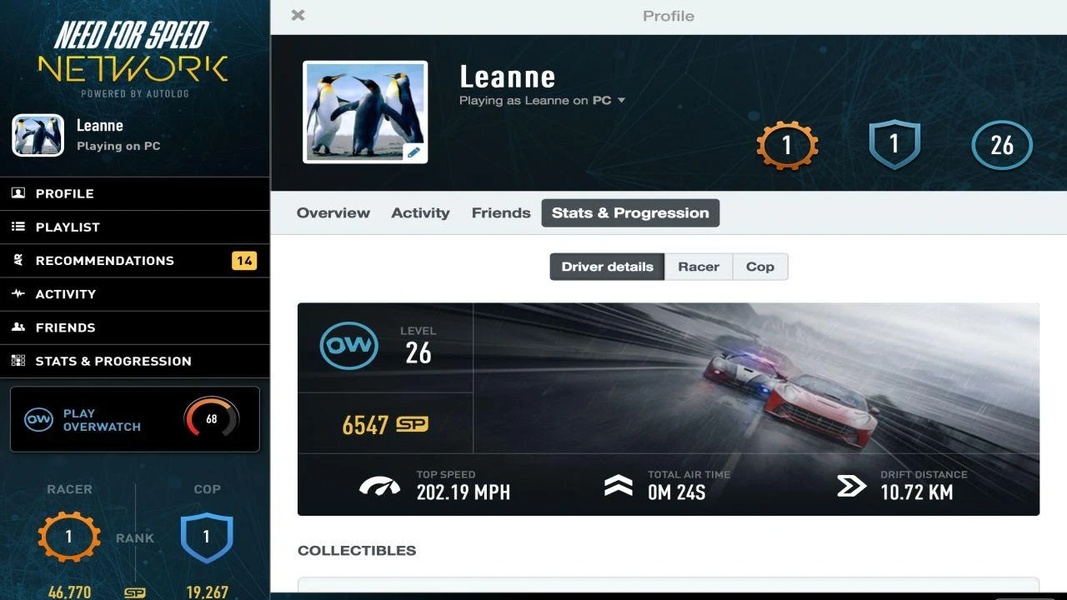Viewport: 1067px width, 600px height.
Task: Open the platform dropdown next to PC
Action: click(x=621, y=100)
